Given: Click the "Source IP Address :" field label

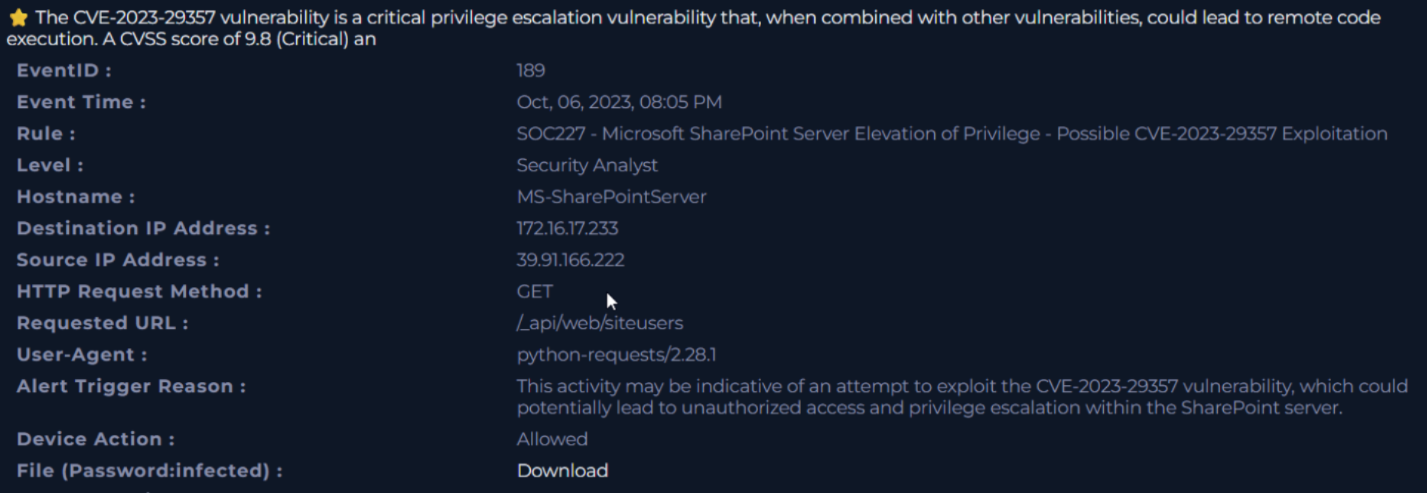Looking at the screenshot, I should pos(117,260).
